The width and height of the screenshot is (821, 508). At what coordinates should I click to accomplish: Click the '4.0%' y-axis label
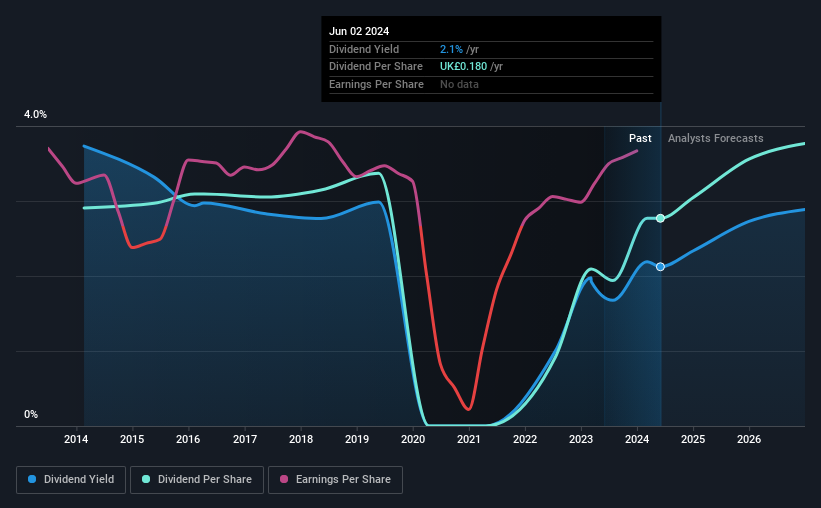coord(35,114)
